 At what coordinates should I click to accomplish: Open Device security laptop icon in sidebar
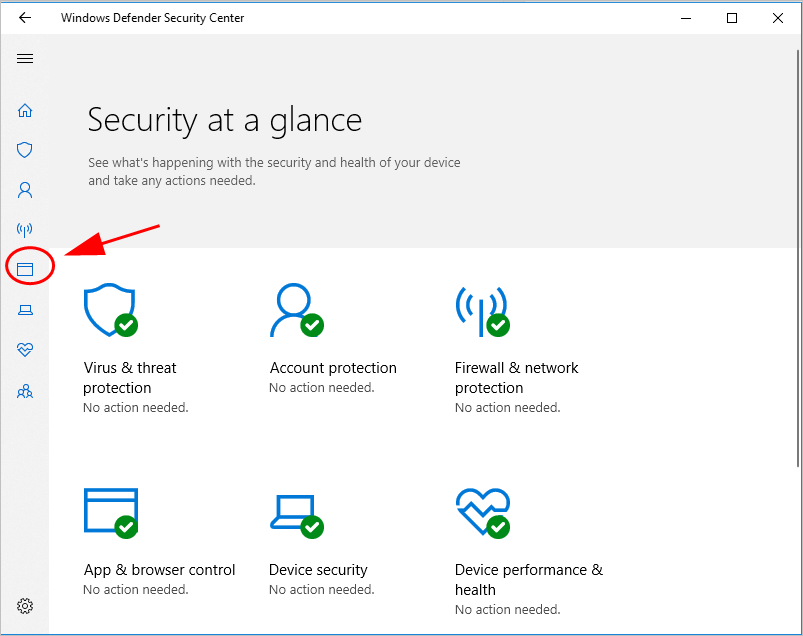(25, 310)
